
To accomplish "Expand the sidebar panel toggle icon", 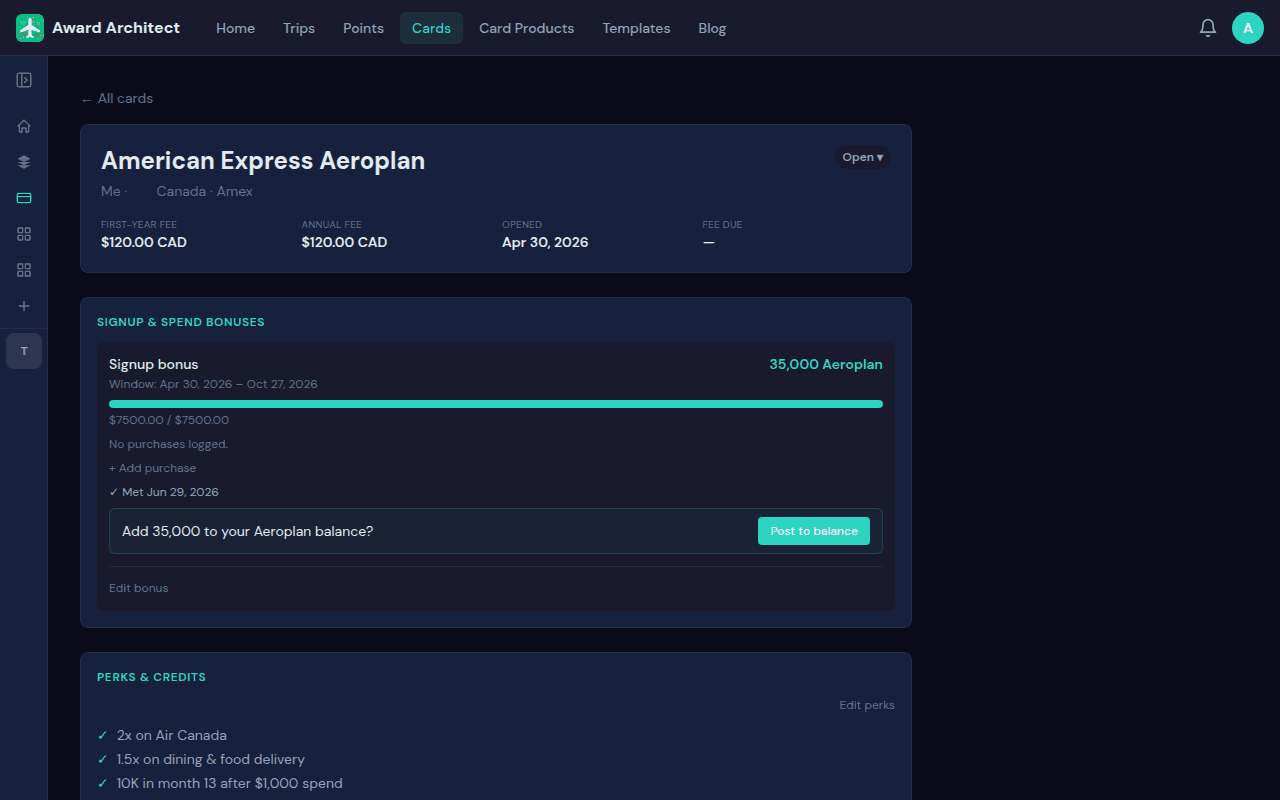I will pos(24,80).
